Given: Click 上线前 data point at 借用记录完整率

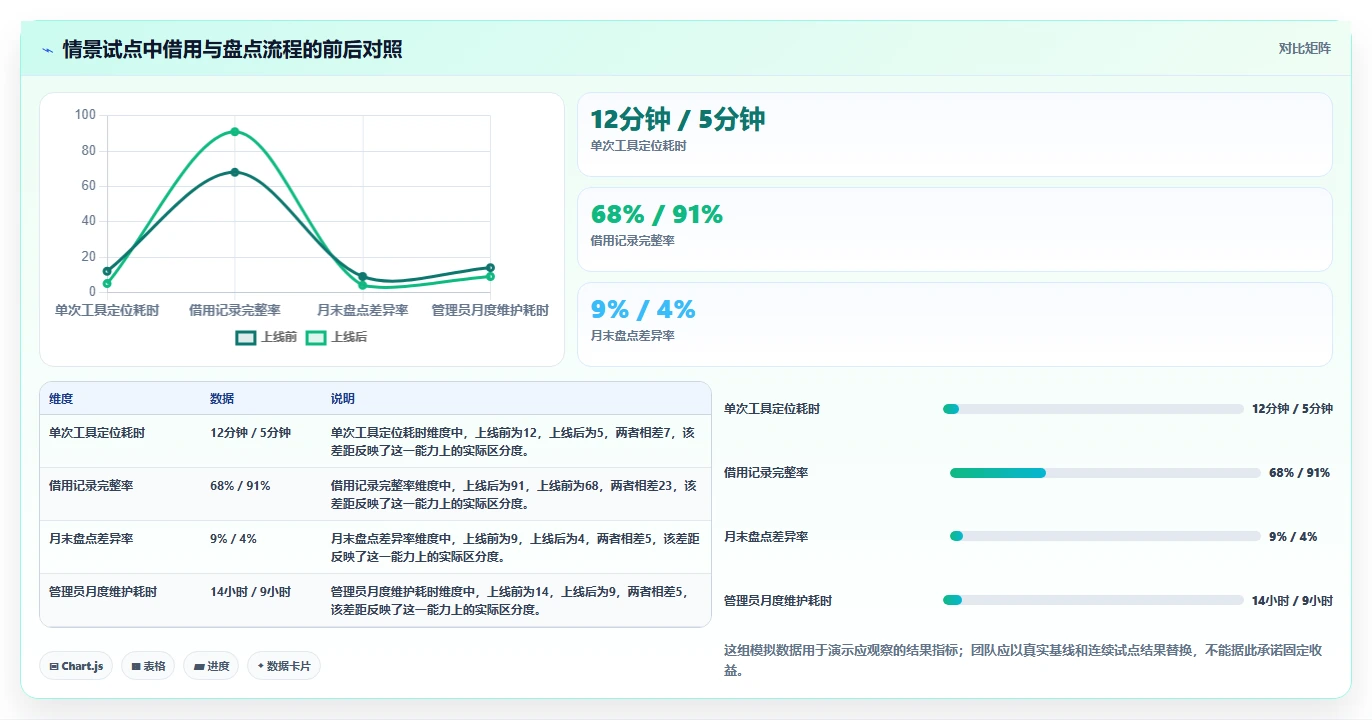Looking at the screenshot, I should 235,172.
